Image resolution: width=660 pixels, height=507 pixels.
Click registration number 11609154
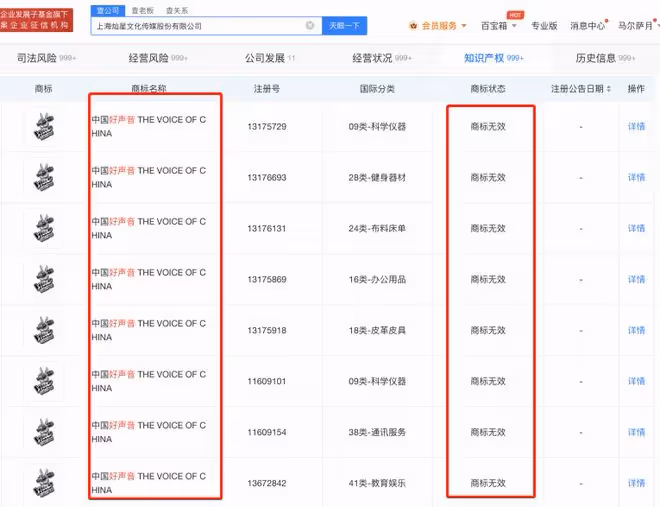[267, 432]
